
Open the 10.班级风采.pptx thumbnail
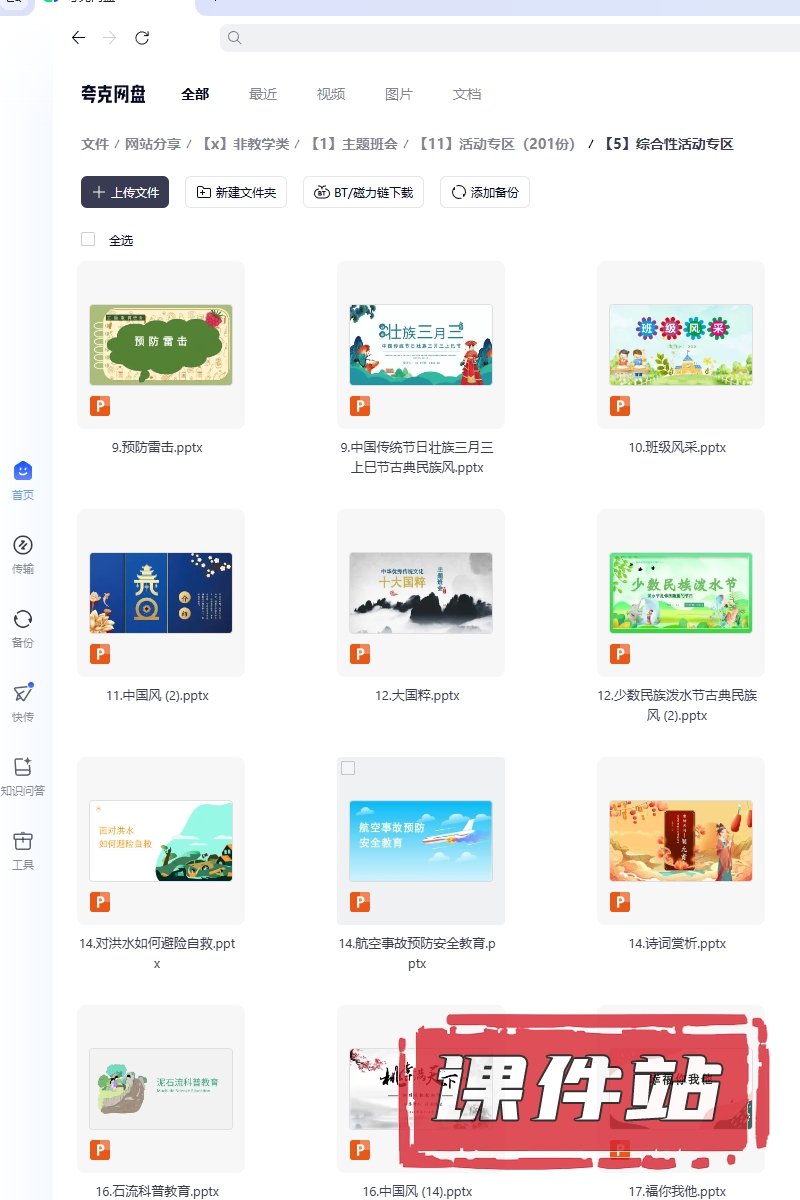click(x=680, y=345)
